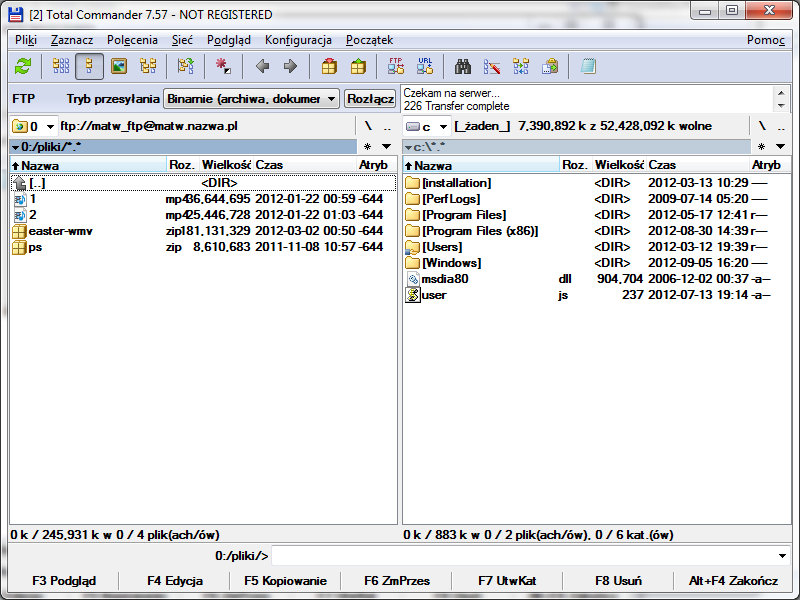This screenshot has width=800, height=600.
Task: Toggle the directory tree view icon
Action: pos(148,66)
